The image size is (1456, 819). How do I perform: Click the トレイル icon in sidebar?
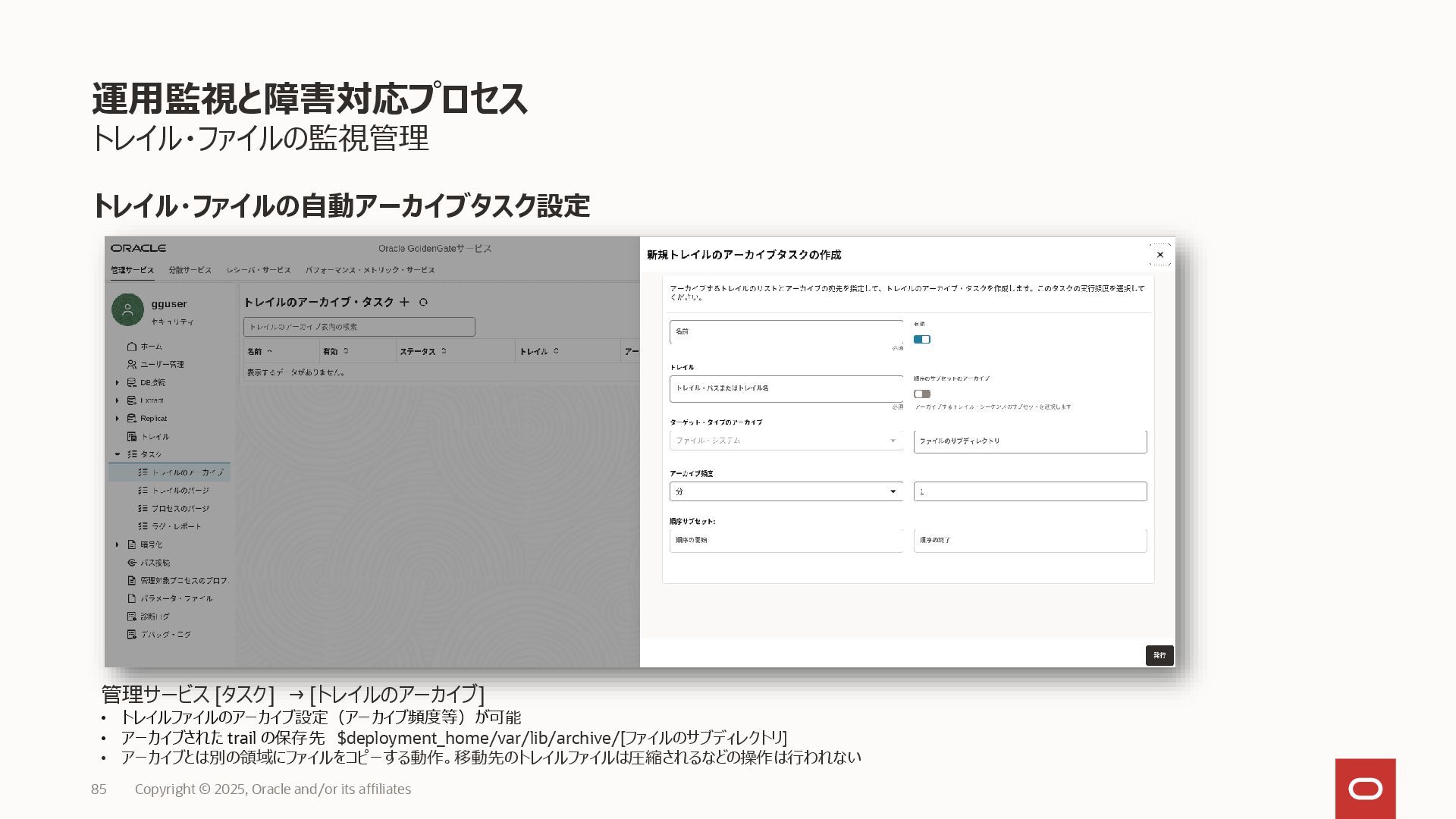tap(132, 437)
